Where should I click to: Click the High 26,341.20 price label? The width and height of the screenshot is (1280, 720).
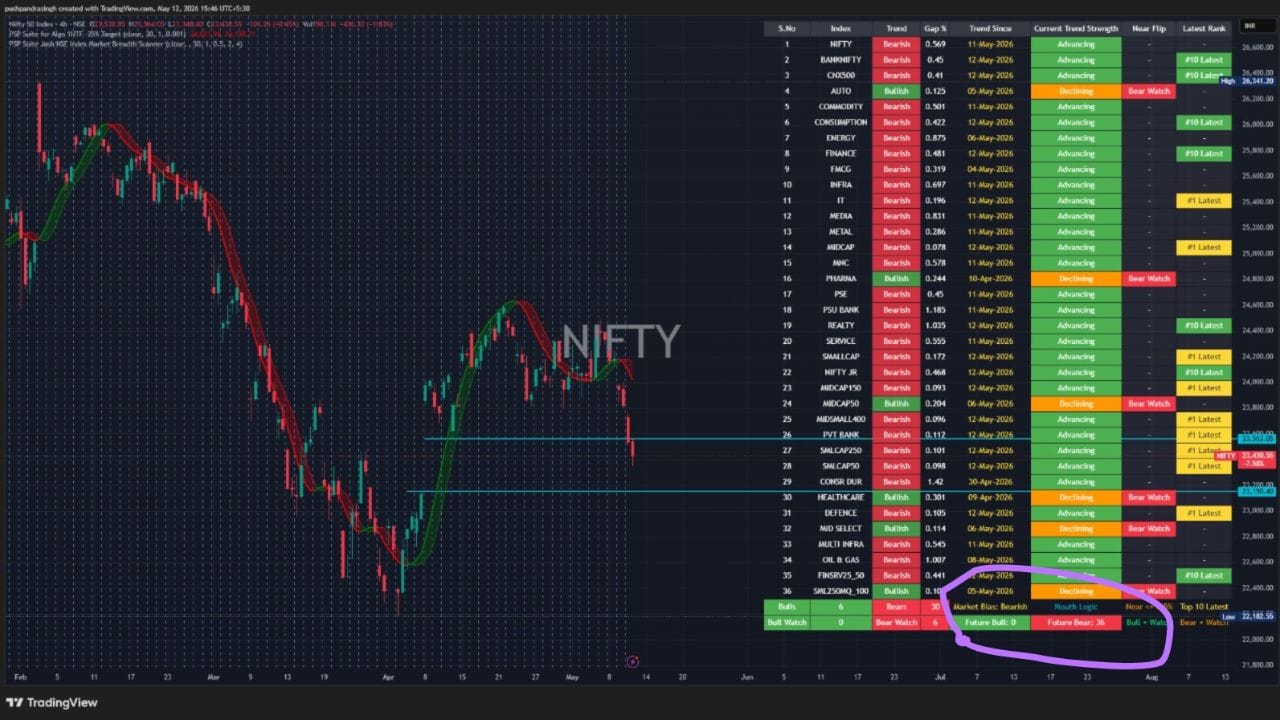(1248, 80)
